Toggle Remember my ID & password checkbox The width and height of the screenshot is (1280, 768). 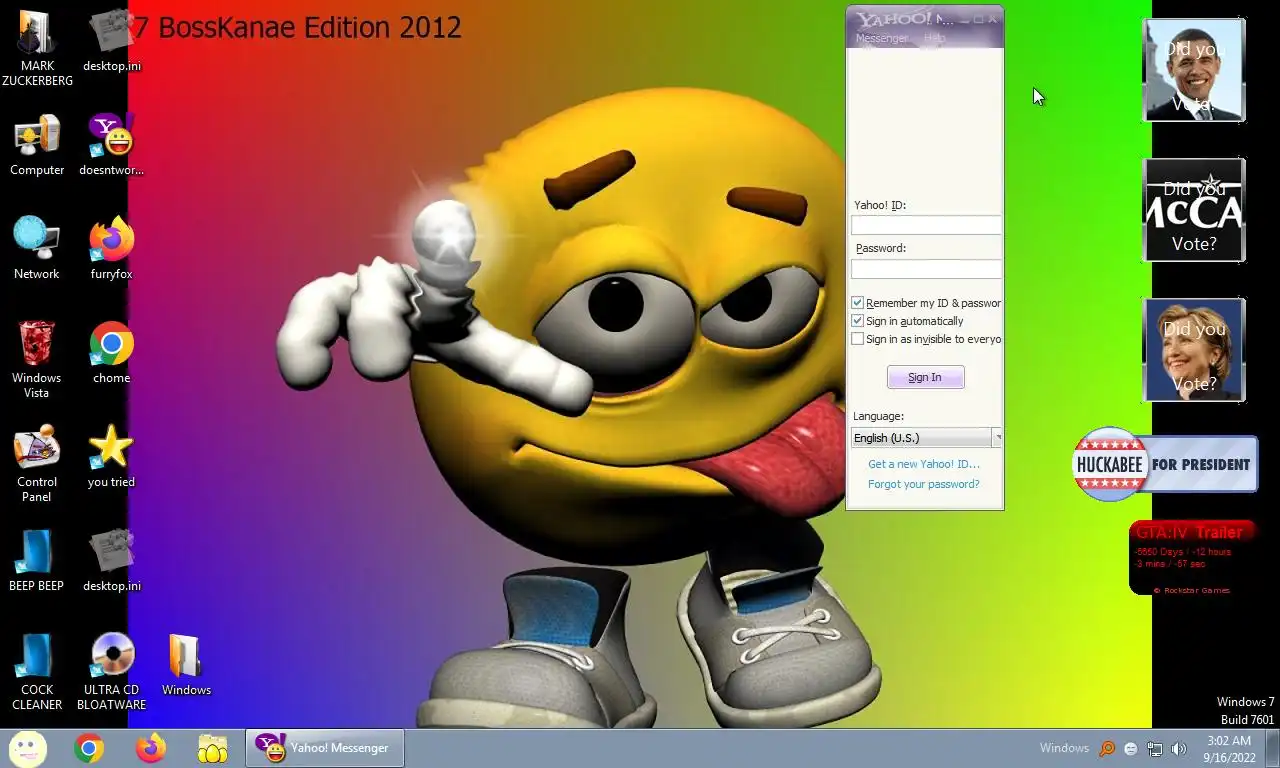coord(857,303)
